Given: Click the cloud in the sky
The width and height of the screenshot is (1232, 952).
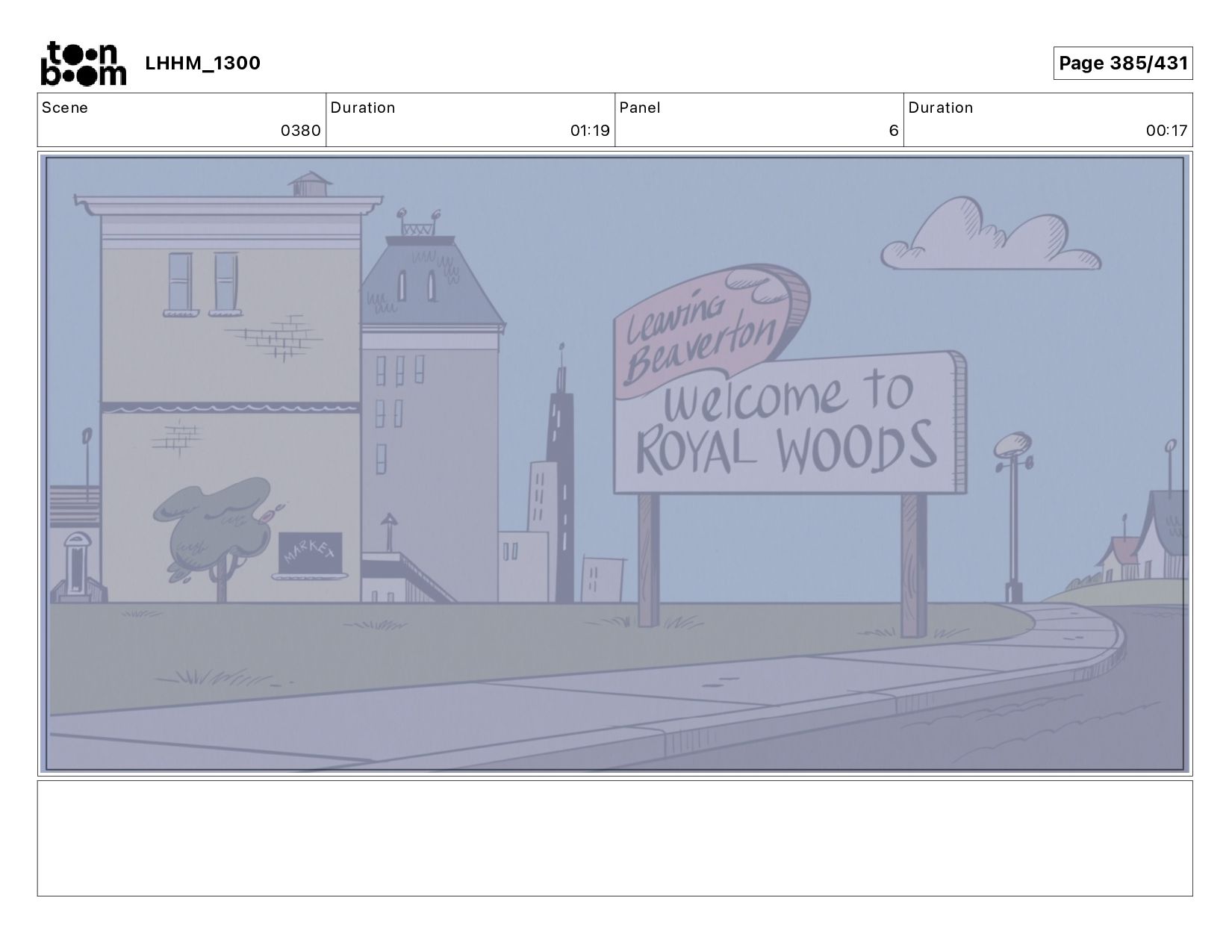Looking at the screenshot, I should coord(992,234).
